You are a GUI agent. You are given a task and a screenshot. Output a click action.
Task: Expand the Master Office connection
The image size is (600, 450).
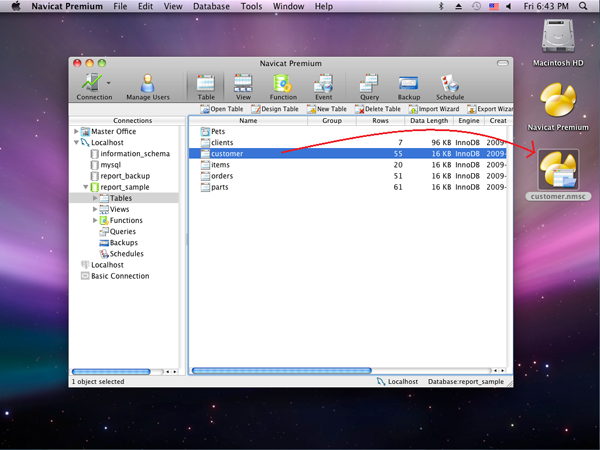click(76, 131)
